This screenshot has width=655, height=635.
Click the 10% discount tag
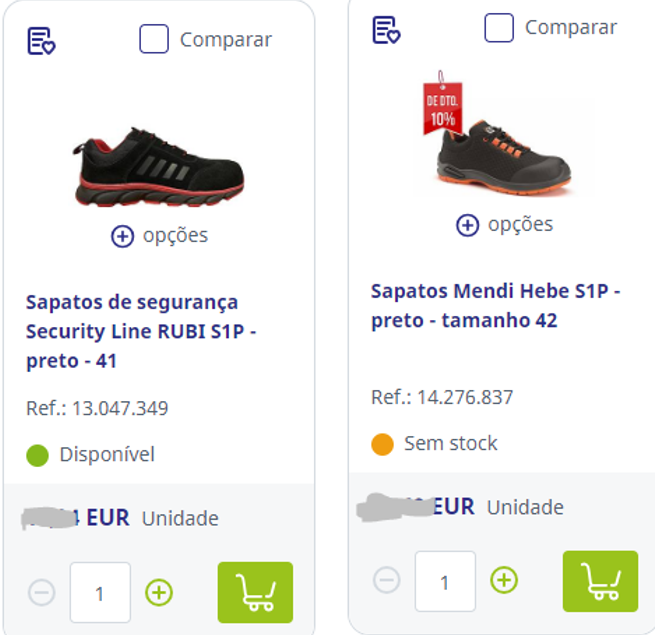[443, 103]
